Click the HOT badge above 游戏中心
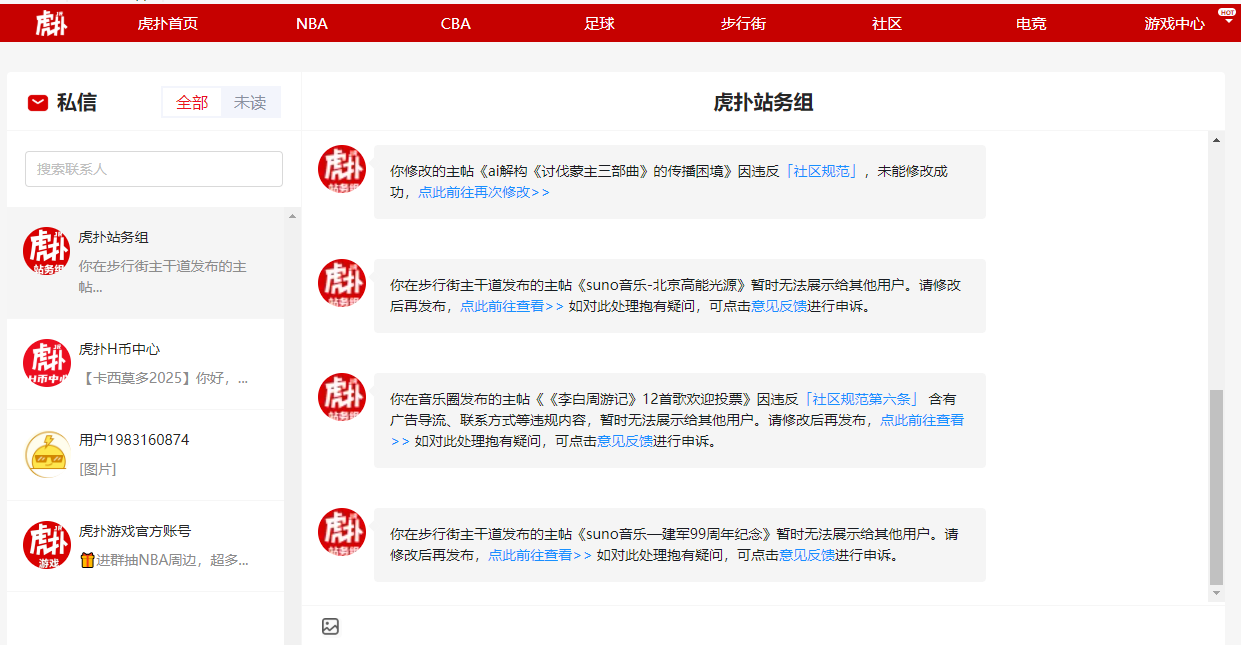Screen dimensions: 1241x645 click(1226, 11)
